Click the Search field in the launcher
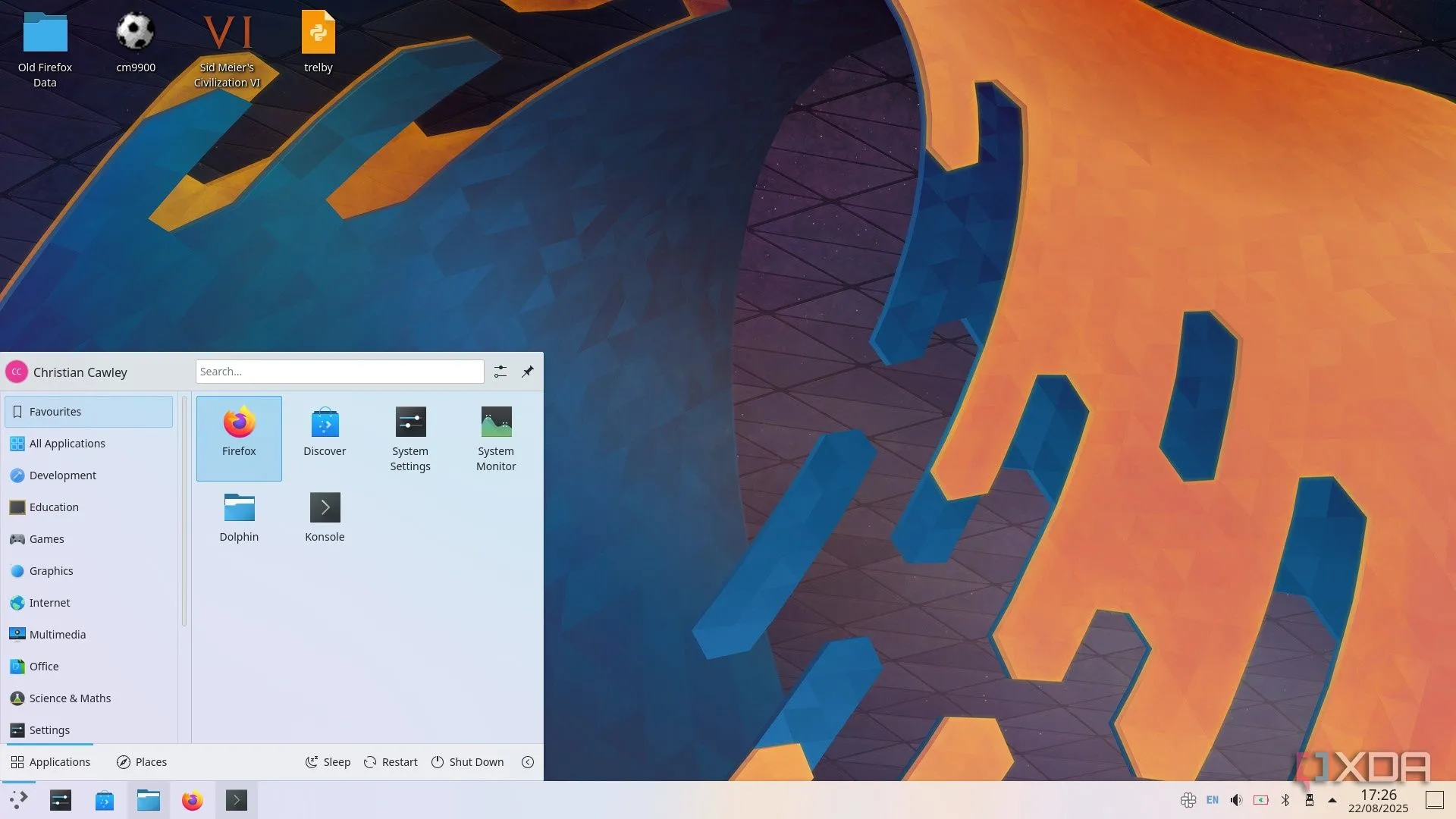Screen dimensions: 1456x819 [339, 371]
